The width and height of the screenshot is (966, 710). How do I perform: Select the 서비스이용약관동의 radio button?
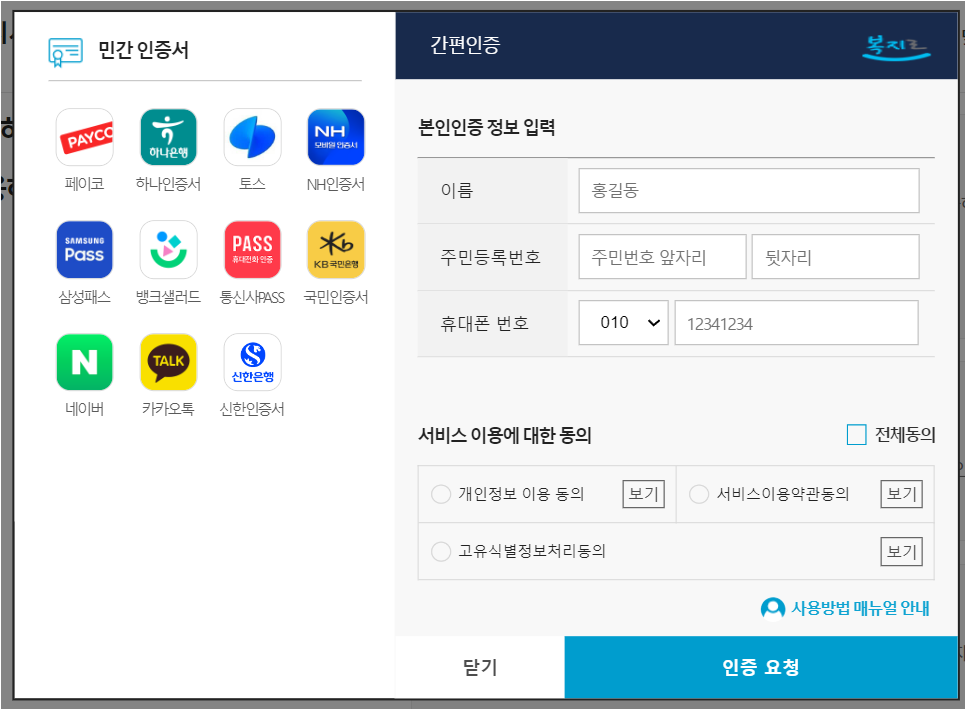pyautogui.click(x=699, y=494)
